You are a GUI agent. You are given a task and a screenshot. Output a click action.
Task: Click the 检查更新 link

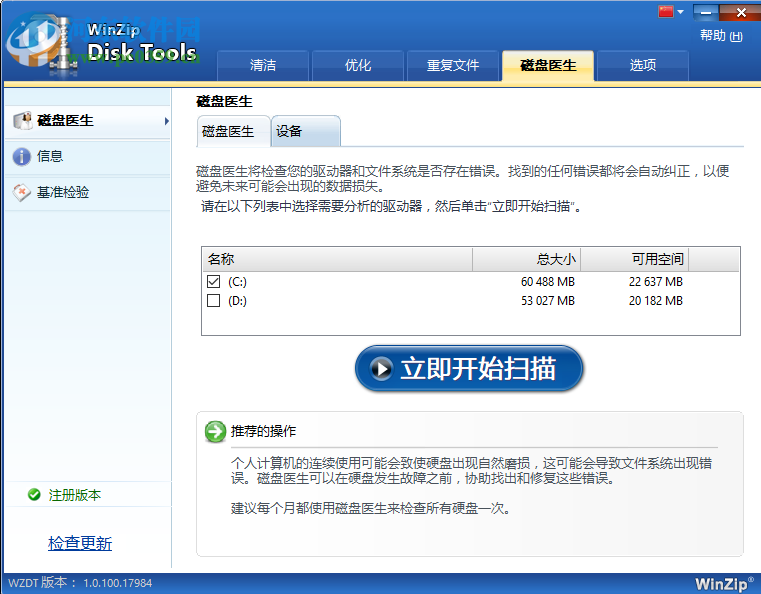(x=80, y=543)
